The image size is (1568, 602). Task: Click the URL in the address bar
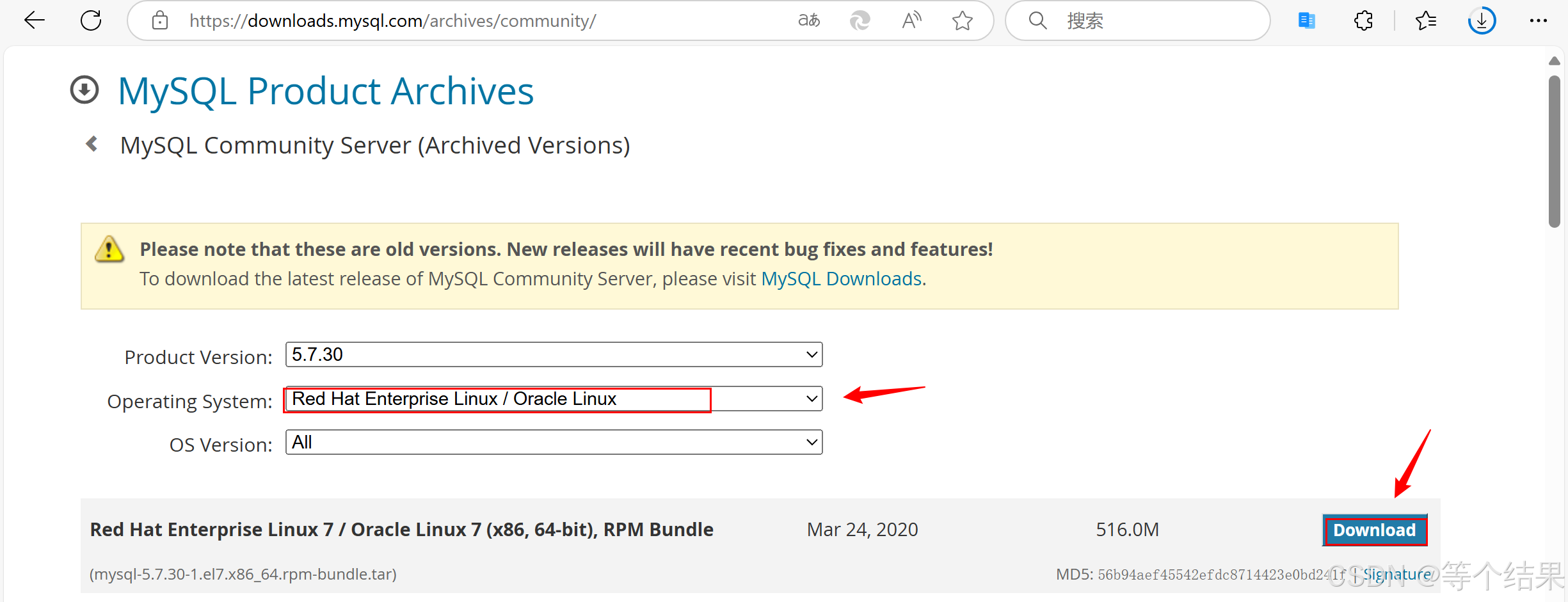392,20
